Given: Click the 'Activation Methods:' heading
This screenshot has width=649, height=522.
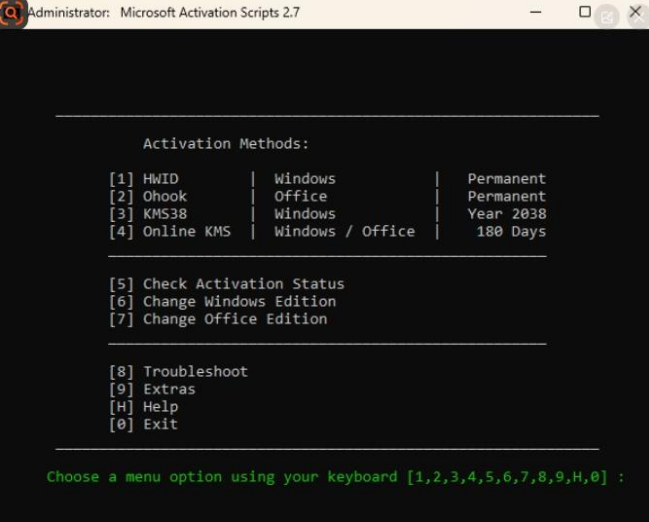Looking at the screenshot, I should (226, 144).
